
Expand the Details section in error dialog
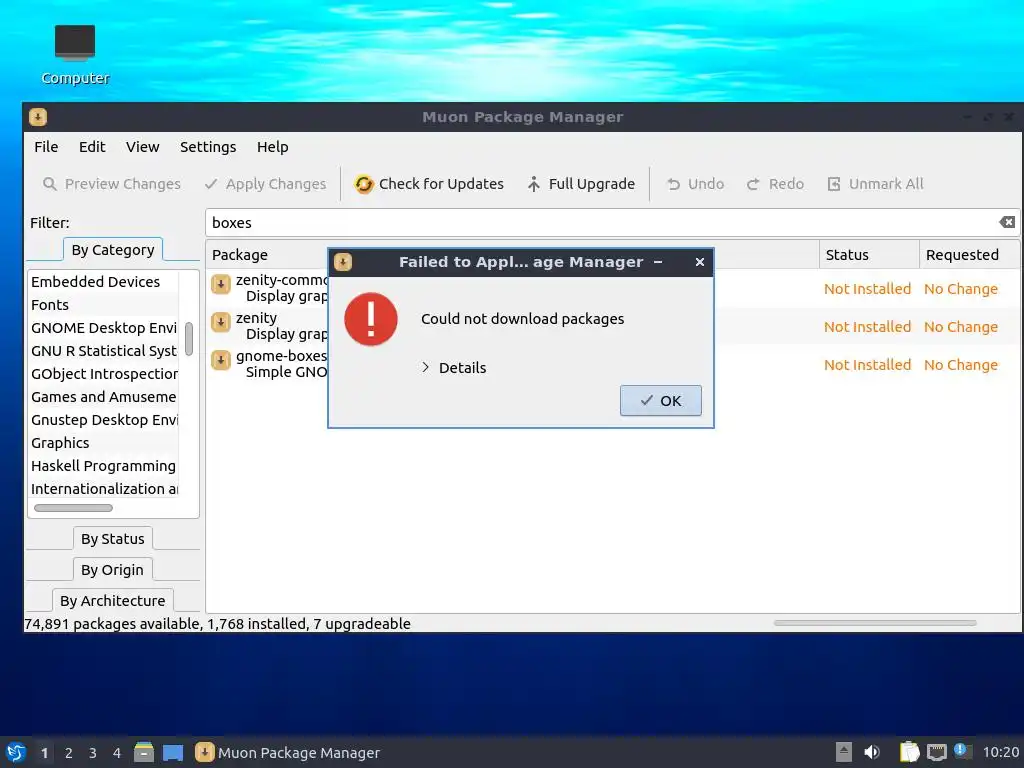(x=455, y=368)
